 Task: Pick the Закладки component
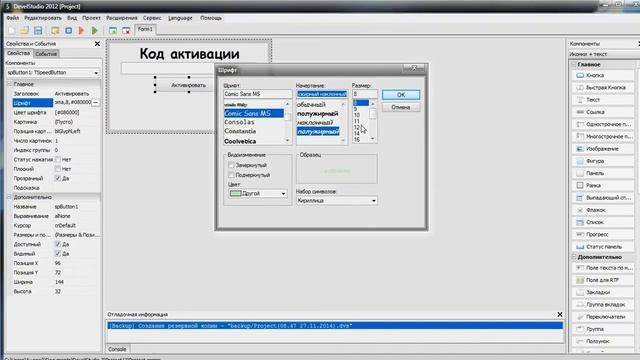point(603,293)
